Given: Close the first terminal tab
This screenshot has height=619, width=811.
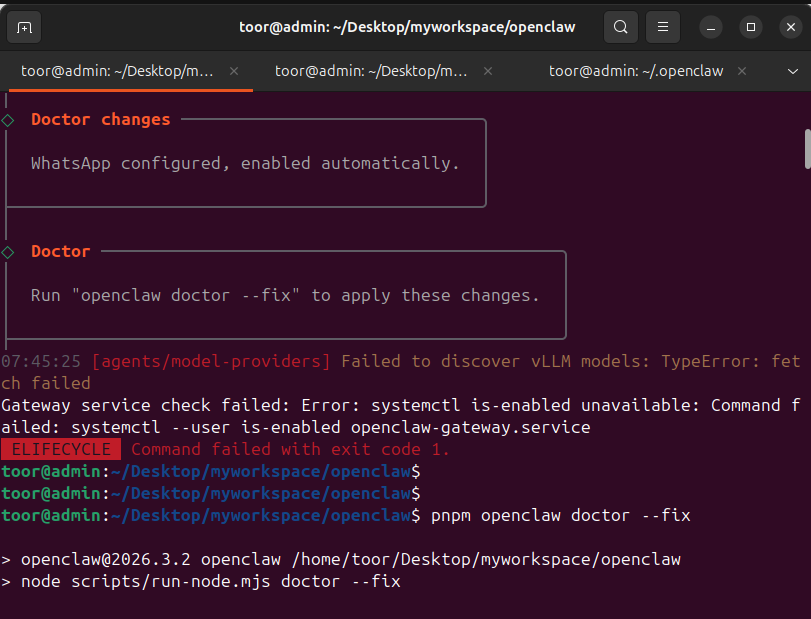Looking at the screenshot, I should click(234, 71).
